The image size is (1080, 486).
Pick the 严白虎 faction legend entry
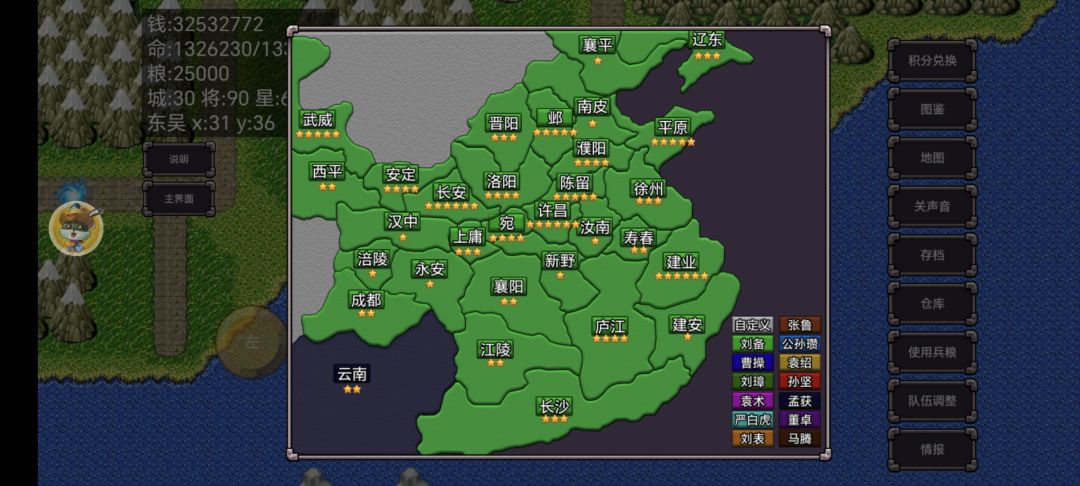(752, 419)
